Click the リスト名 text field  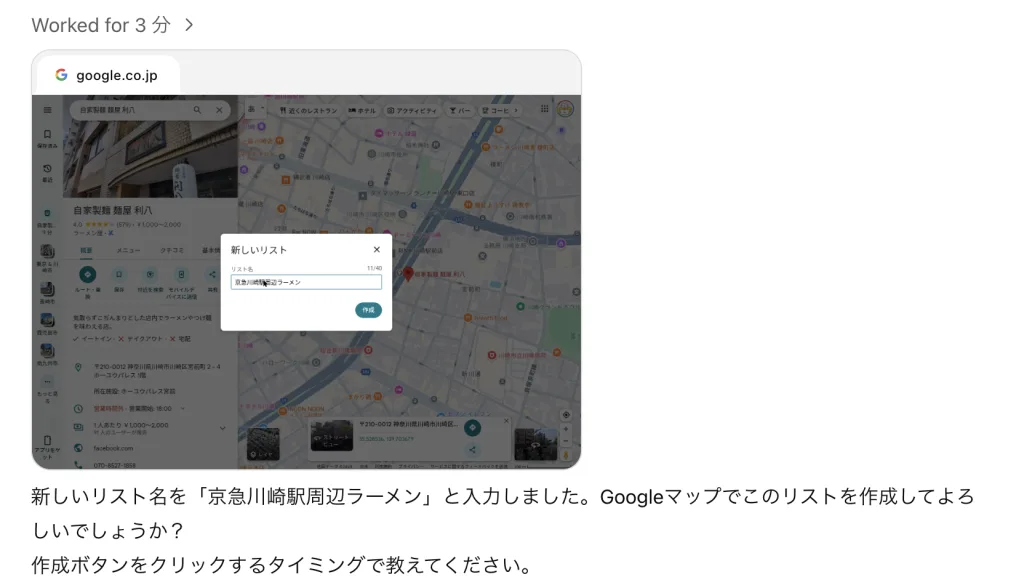click(306, 282)
